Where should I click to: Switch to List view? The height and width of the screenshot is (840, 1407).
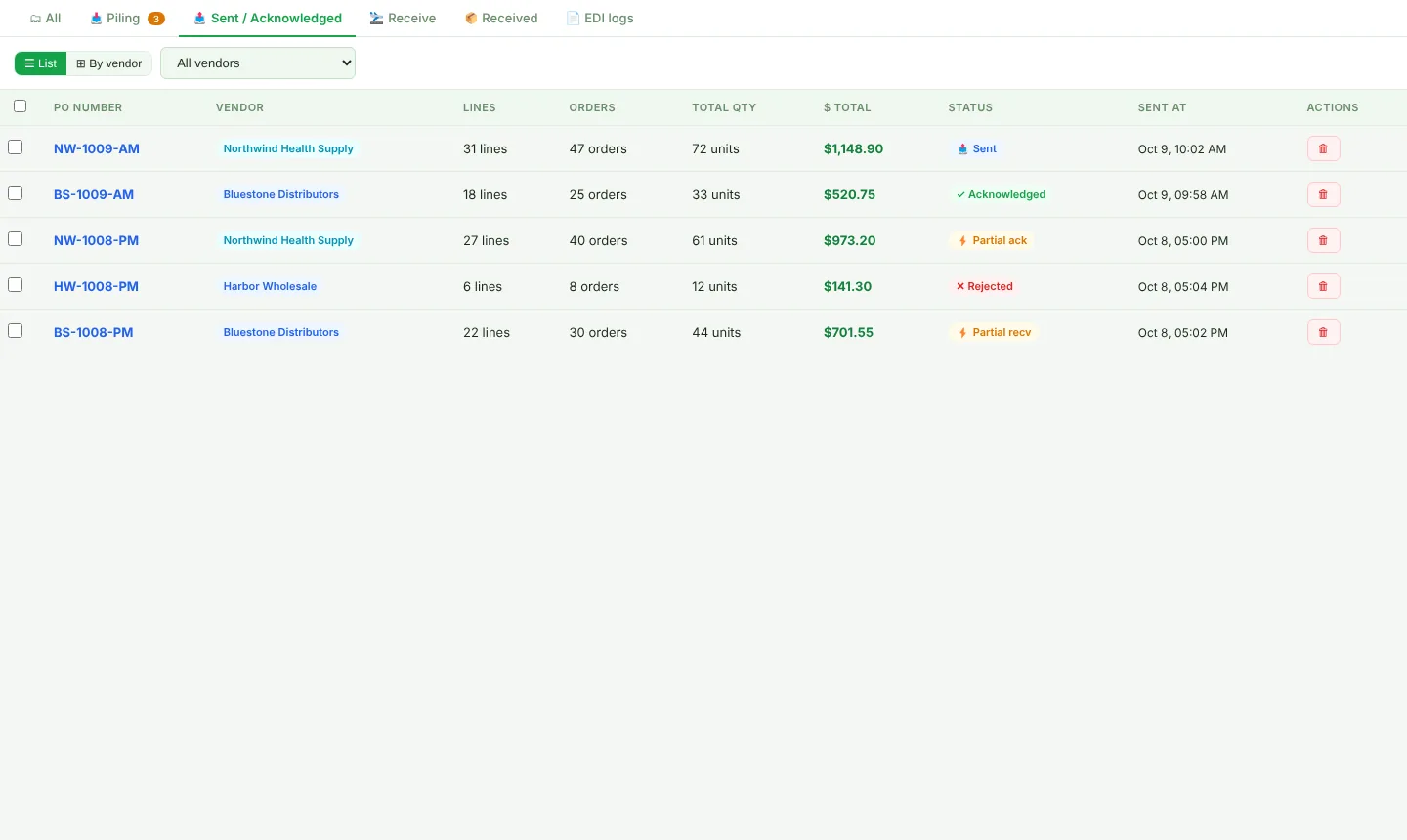pos(41,63)
